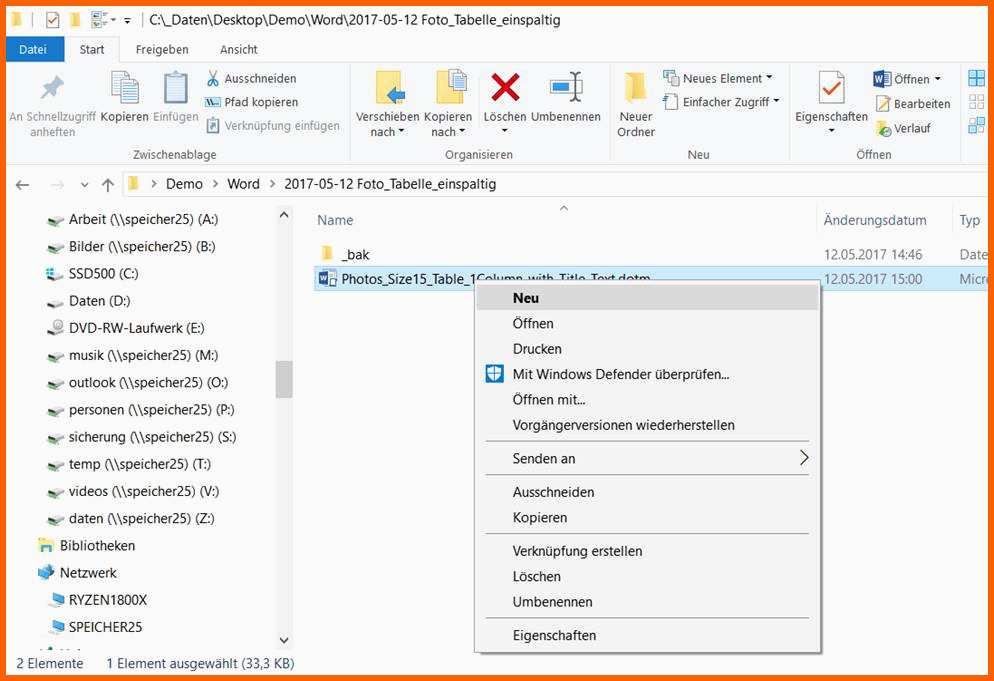This screenshot has width=994, height=681.
Task: Expand Senden an submenu arrow
Action: (803, 458)
